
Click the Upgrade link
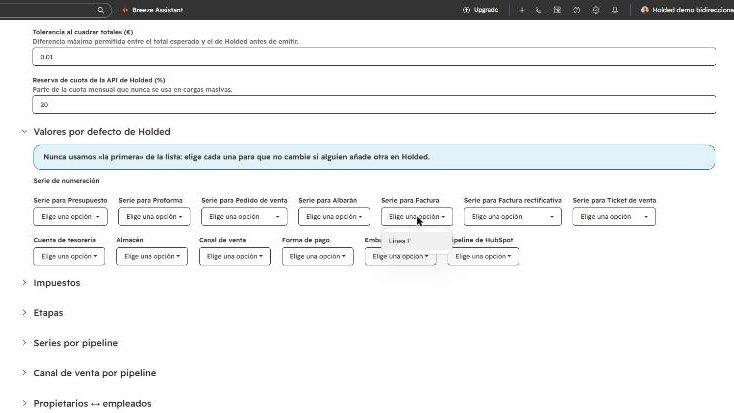(x=480, y=10)
